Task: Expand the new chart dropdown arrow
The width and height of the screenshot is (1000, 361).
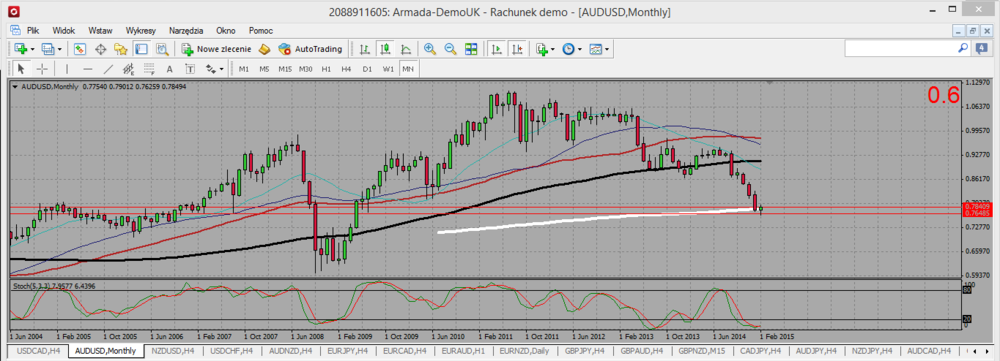Action: tap(33, 49)
